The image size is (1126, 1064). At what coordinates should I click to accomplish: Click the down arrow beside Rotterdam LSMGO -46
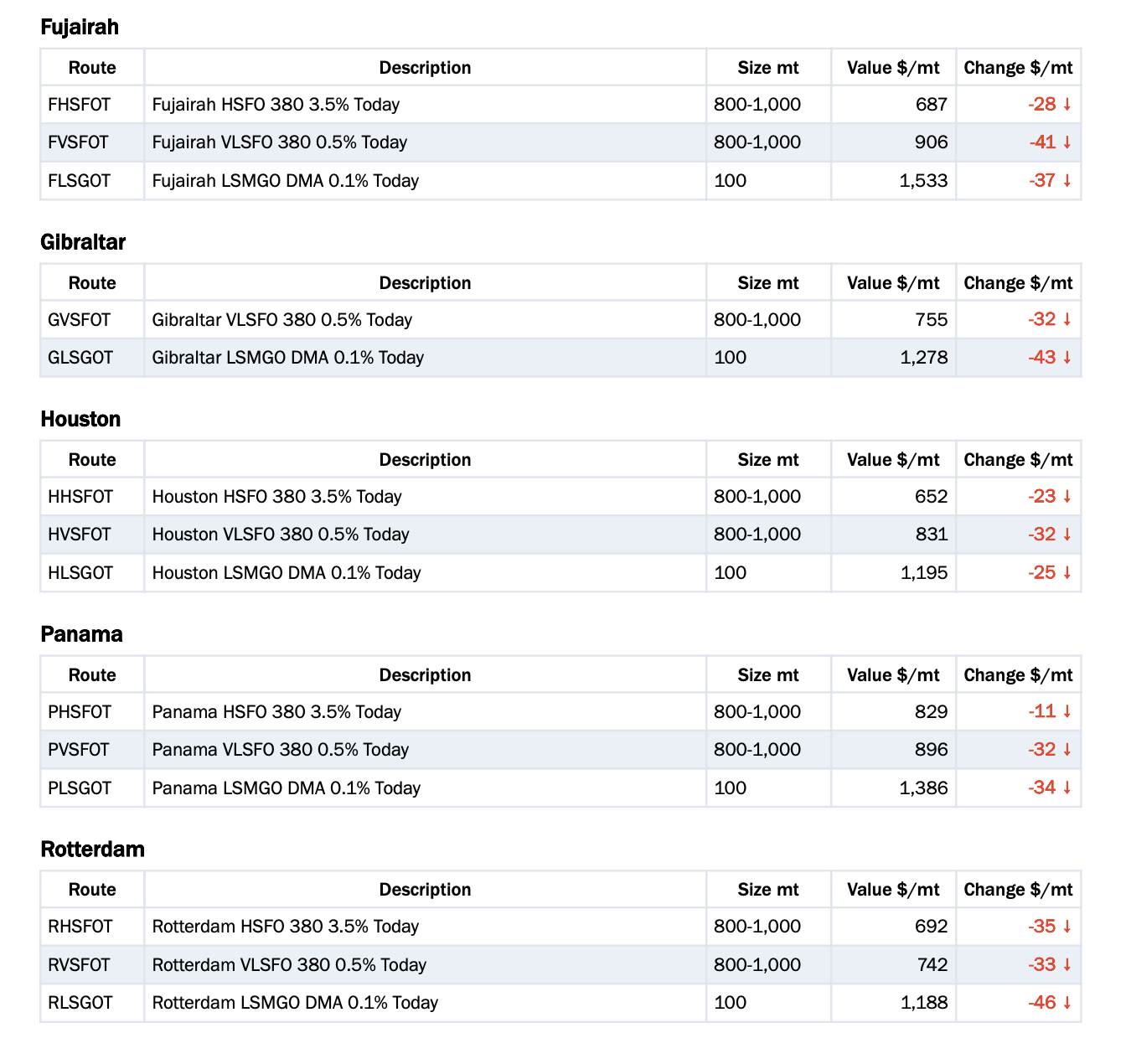1067,1003
